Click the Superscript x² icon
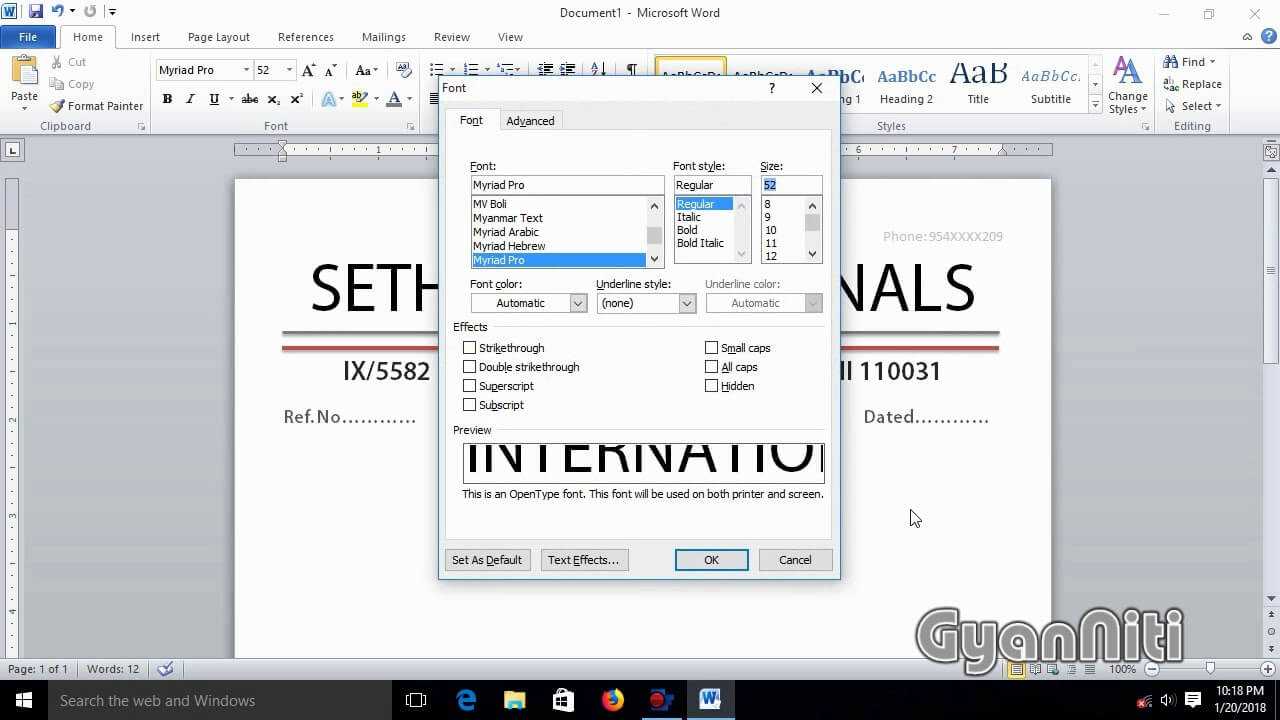The image size is (1280, 720). [297, 99]
